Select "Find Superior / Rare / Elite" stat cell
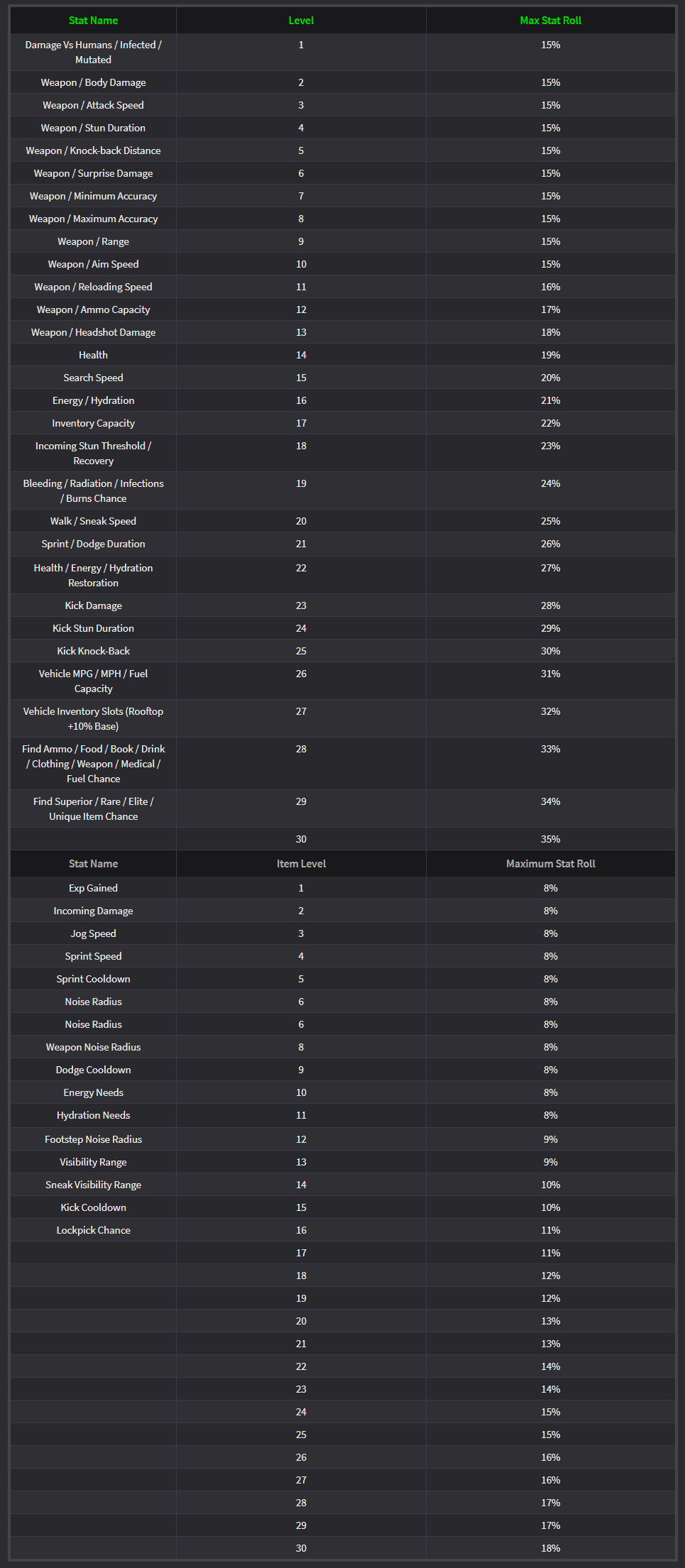The height and width of the screenshot is (1568, 685). (x=93, y=808)
